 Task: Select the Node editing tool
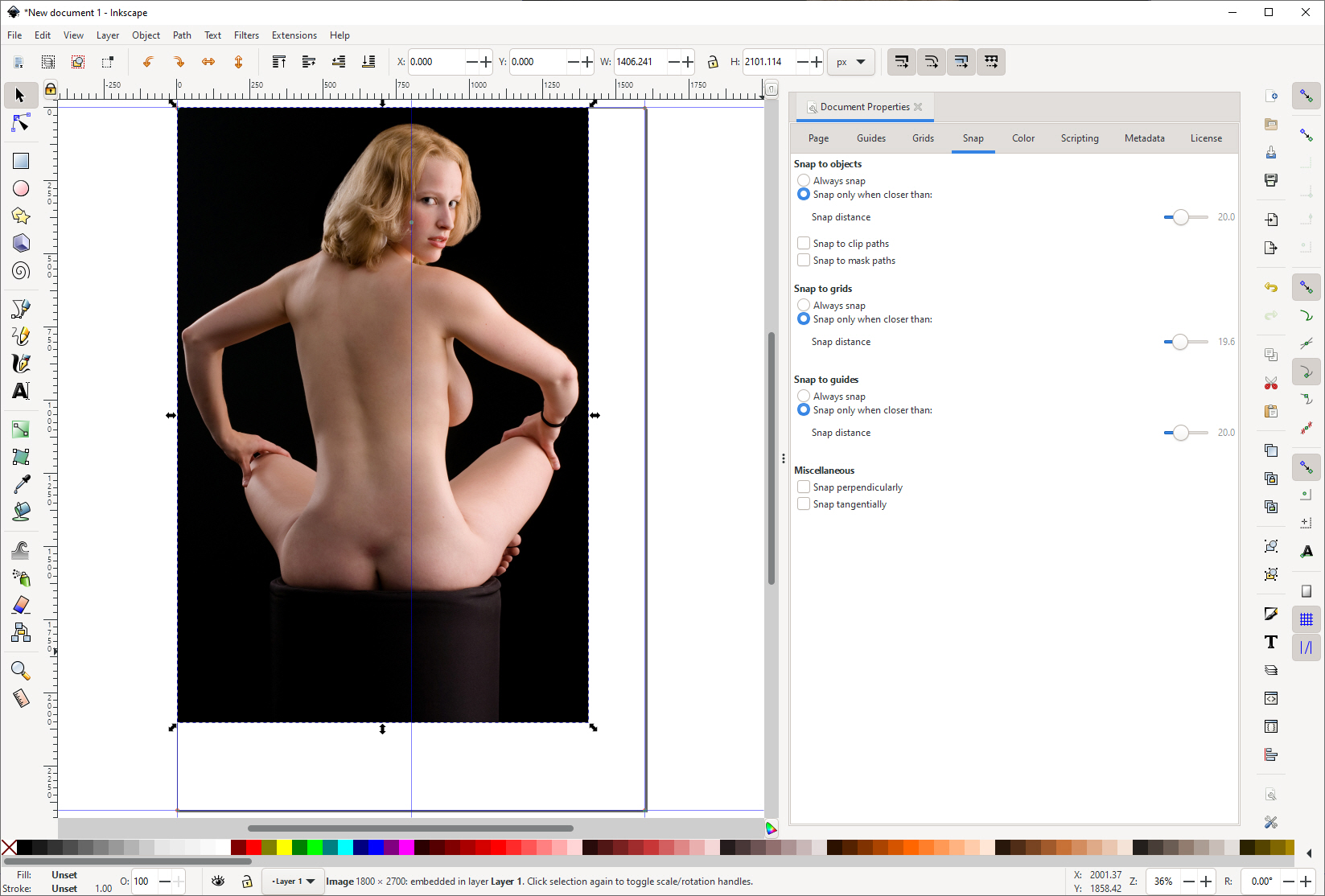tap(21, 123)
